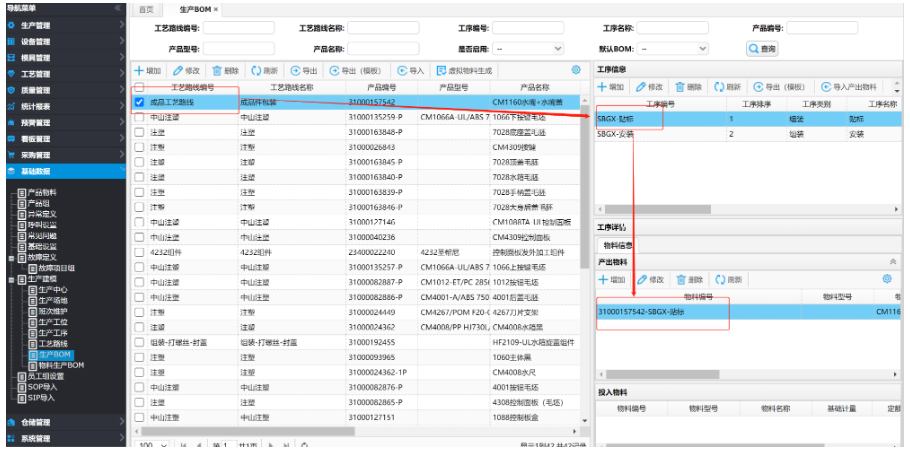Open 员工组设置 in the tree
The height and width of the screenshot is (450, 910).
46,376
